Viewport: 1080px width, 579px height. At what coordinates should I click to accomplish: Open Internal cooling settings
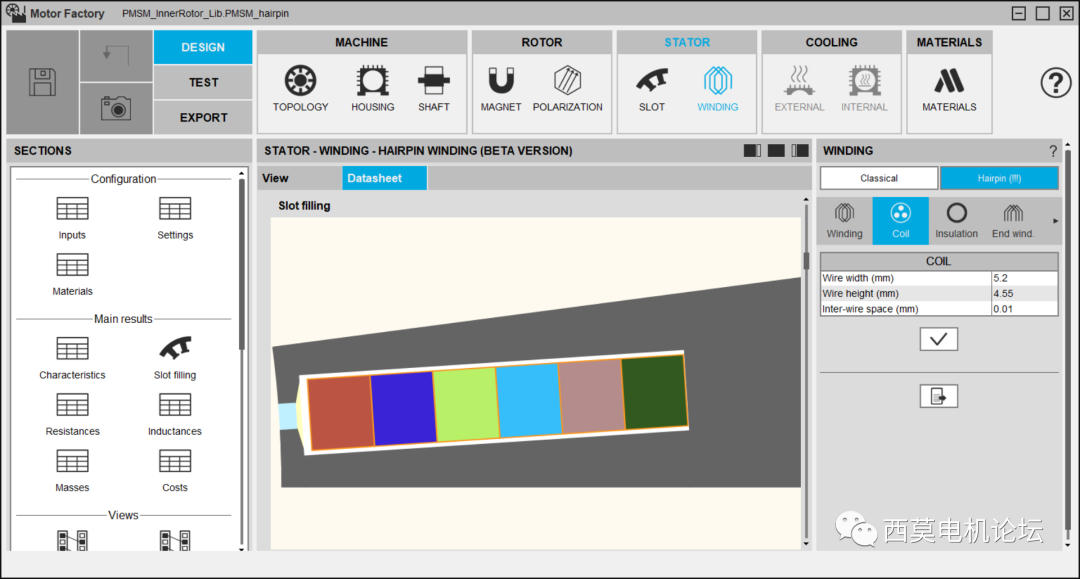[864, 89]
